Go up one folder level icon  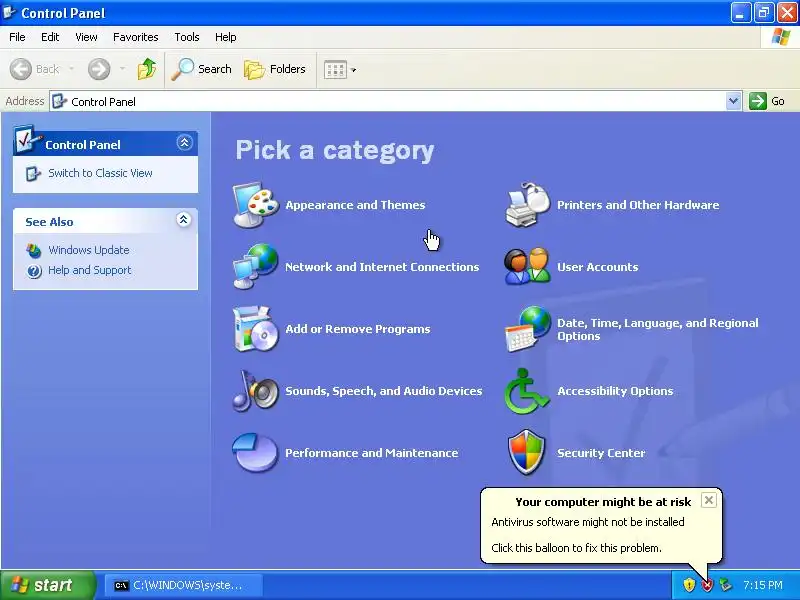(x=147, y=69)
